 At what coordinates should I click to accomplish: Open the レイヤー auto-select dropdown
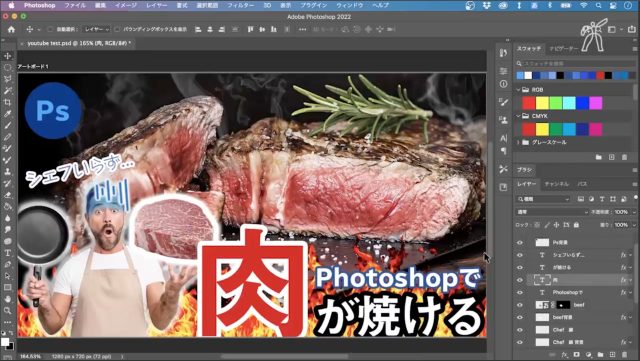(x=96, y=29)
